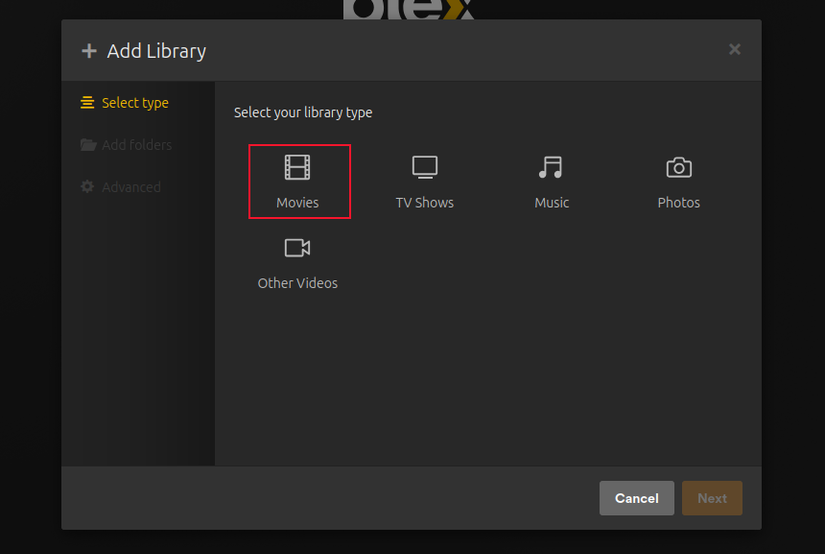Click the gear icon beside Advanced

tap(87, 186)
